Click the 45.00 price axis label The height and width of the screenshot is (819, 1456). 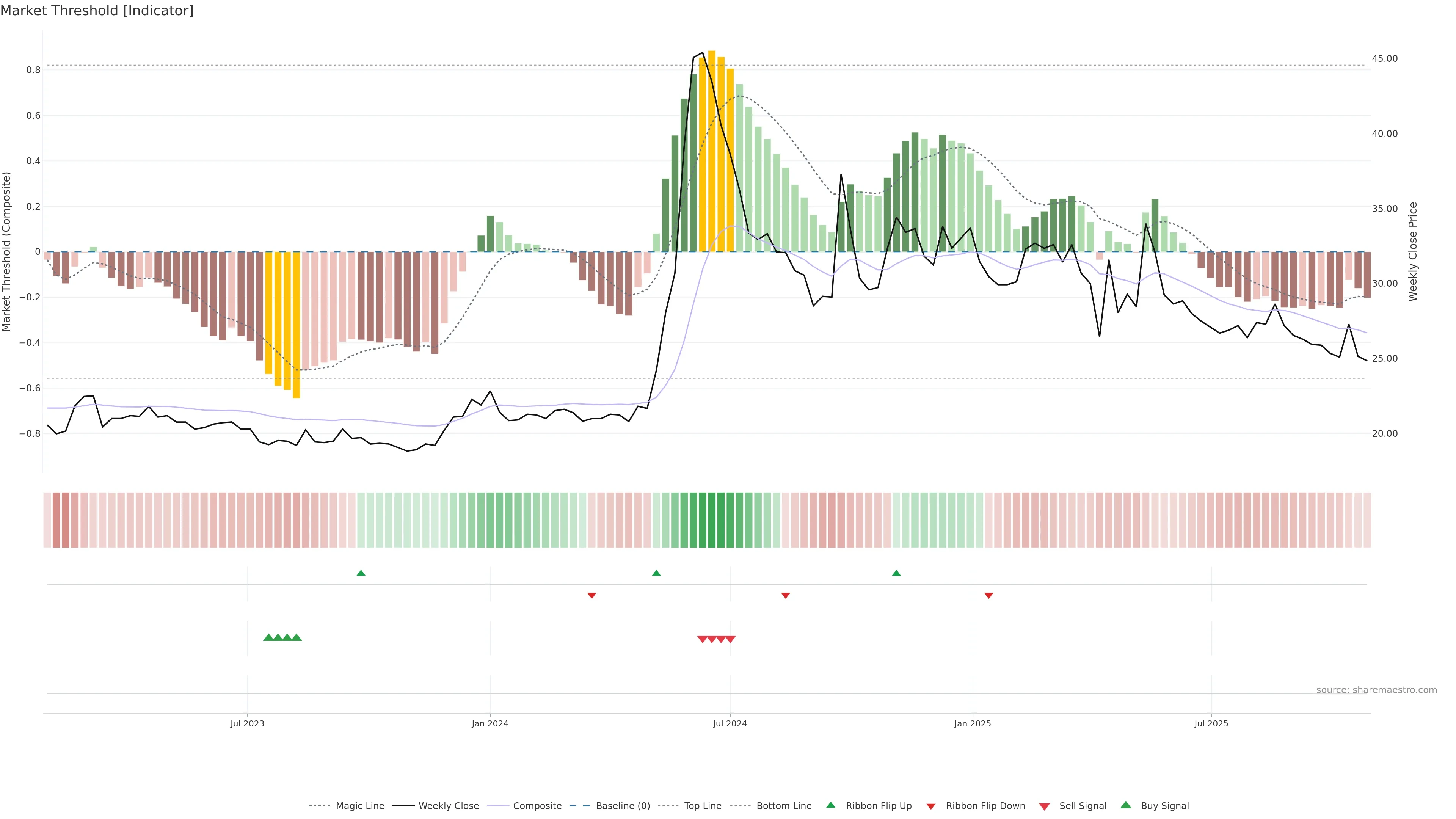click(x=1384, y=59)
